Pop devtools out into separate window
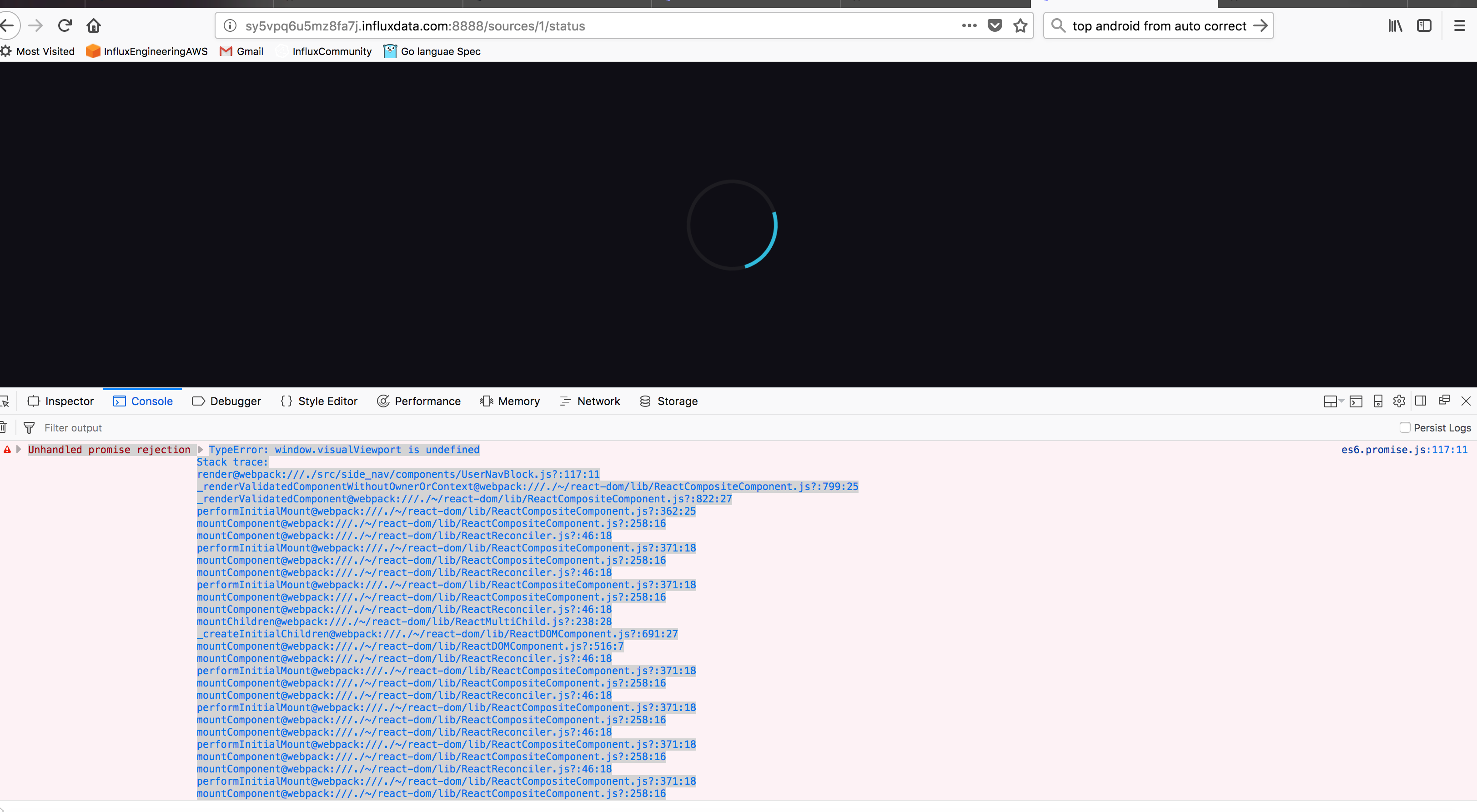Screen dimensions: 1477x812 point(1444,401)
